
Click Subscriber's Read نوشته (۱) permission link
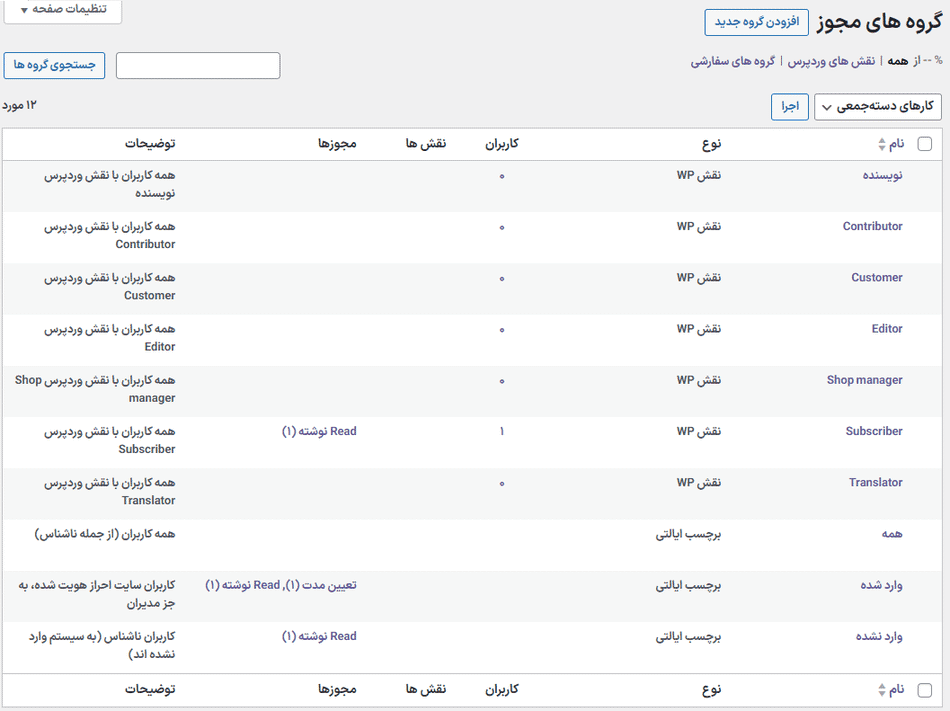pos(319,432)
